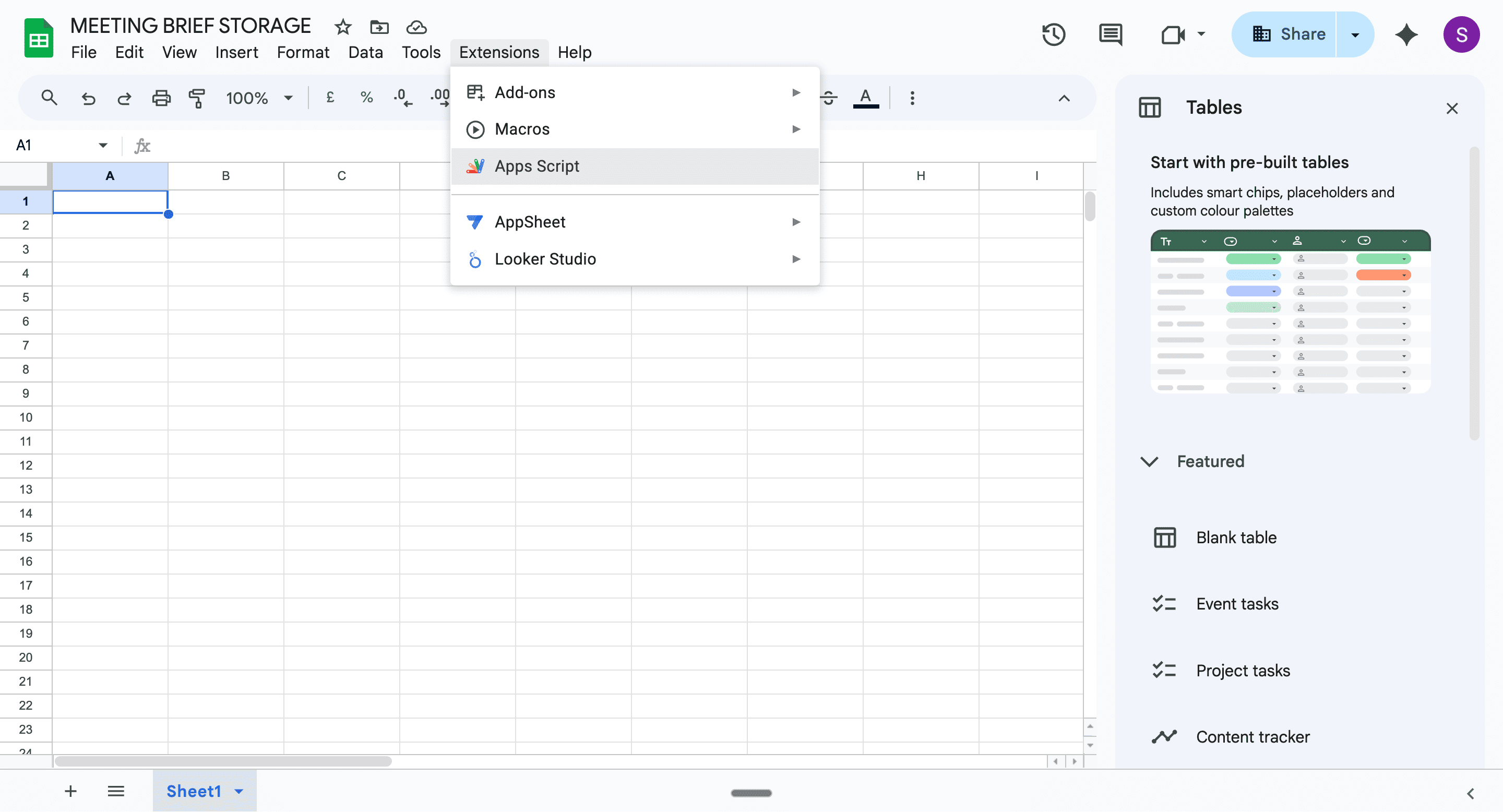Open version history clock icon
This screenshot has width=1503, height=812.
coord(1053,34)
